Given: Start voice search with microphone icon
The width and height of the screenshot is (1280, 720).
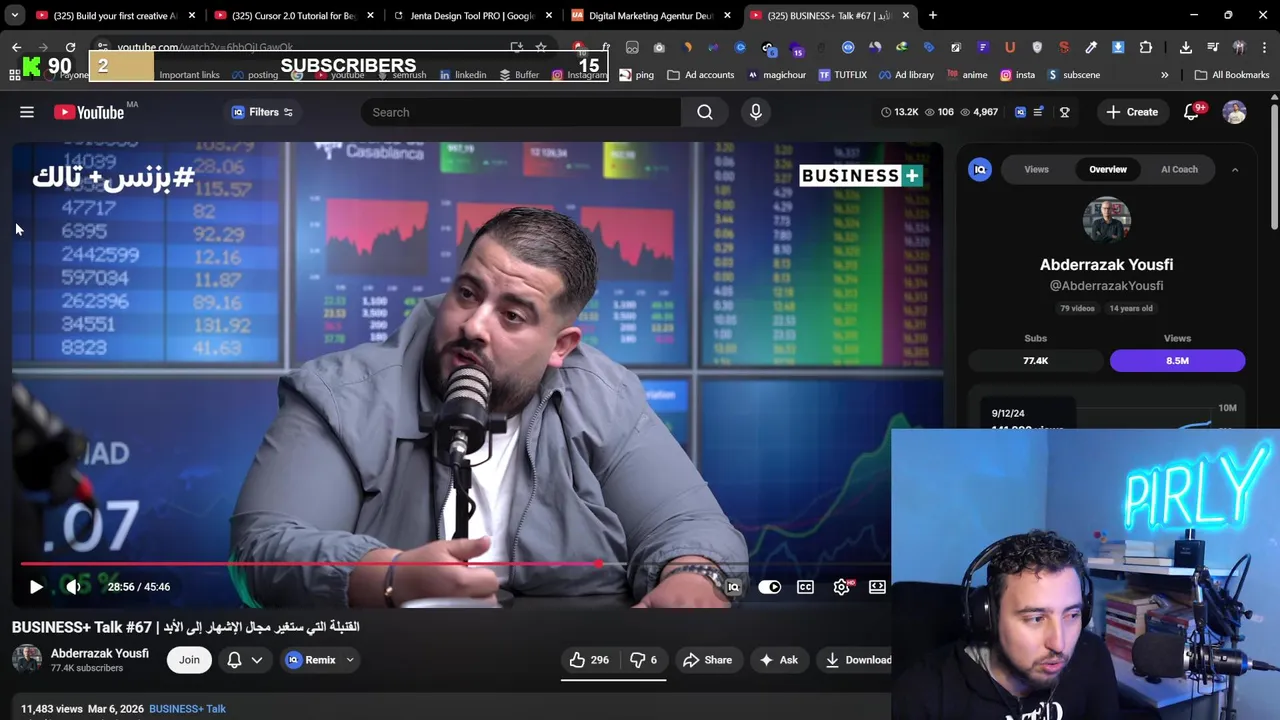Looking at the screenshot, I should click(756, 112).
